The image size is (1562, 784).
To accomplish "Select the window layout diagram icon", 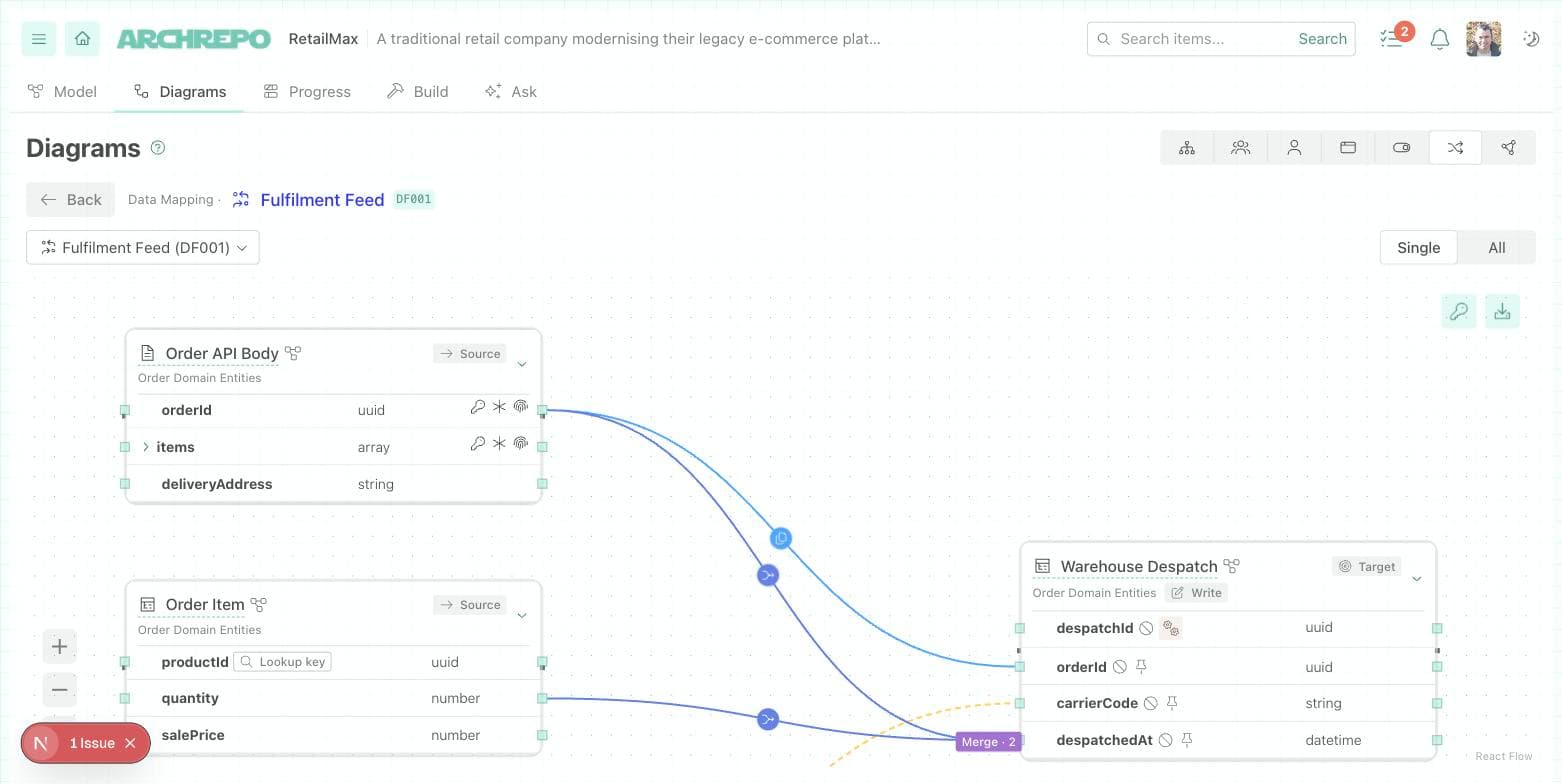I will 1348,148.
